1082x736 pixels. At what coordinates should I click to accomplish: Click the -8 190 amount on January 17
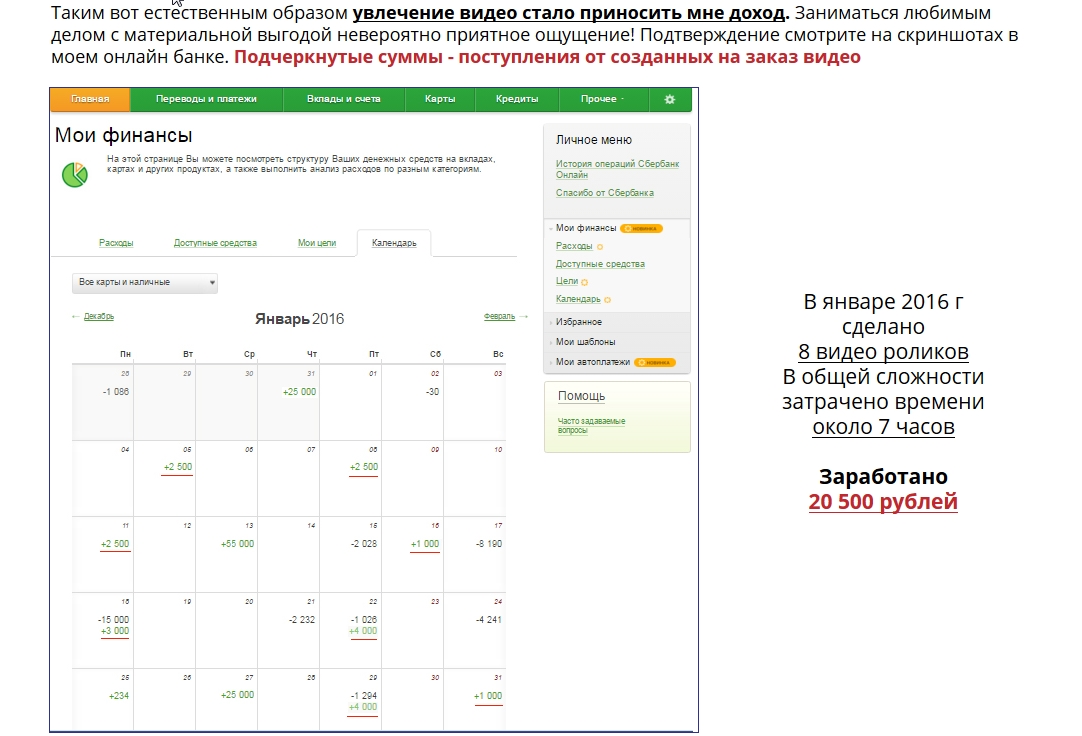[x=489, y=544]
